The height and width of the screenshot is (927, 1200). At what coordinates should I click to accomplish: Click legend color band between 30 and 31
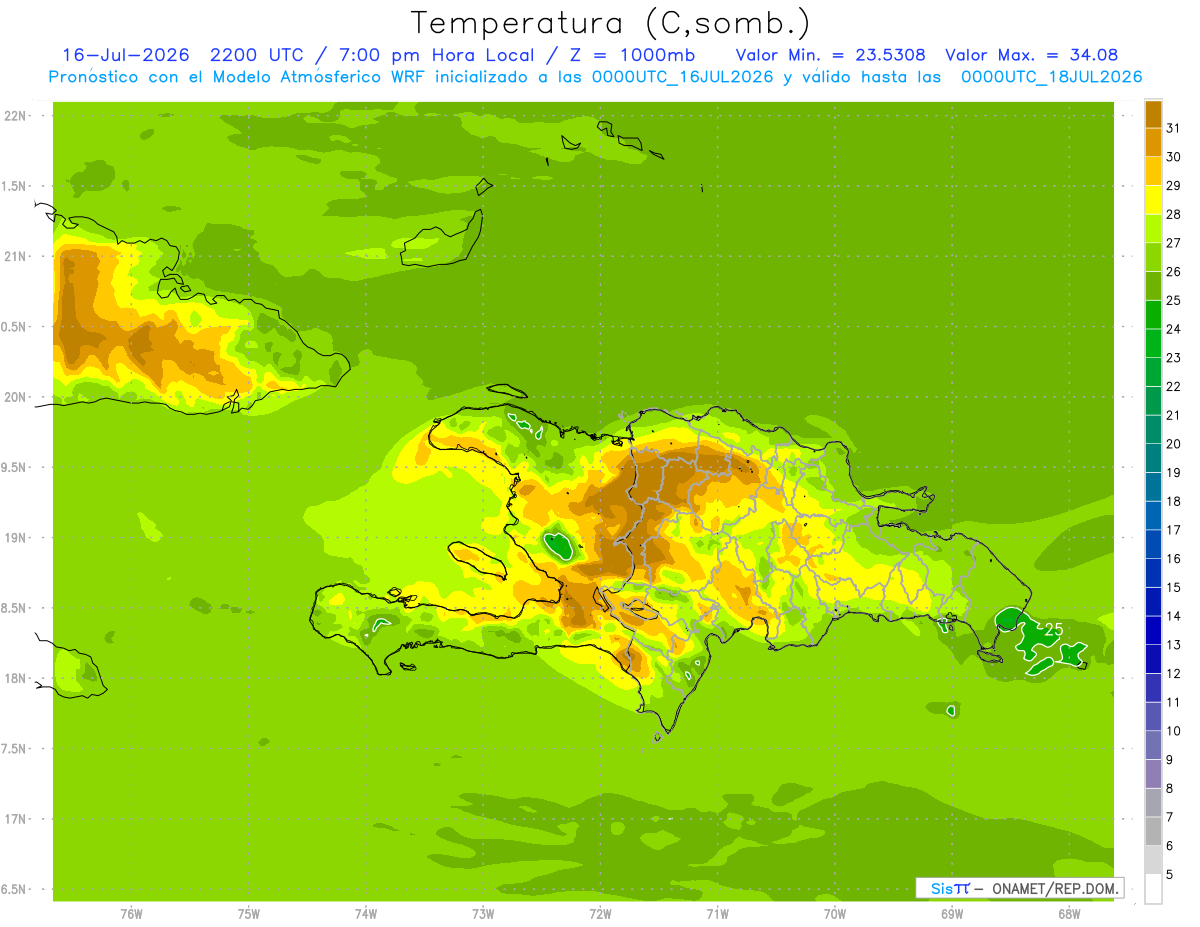pos(1153,142)
